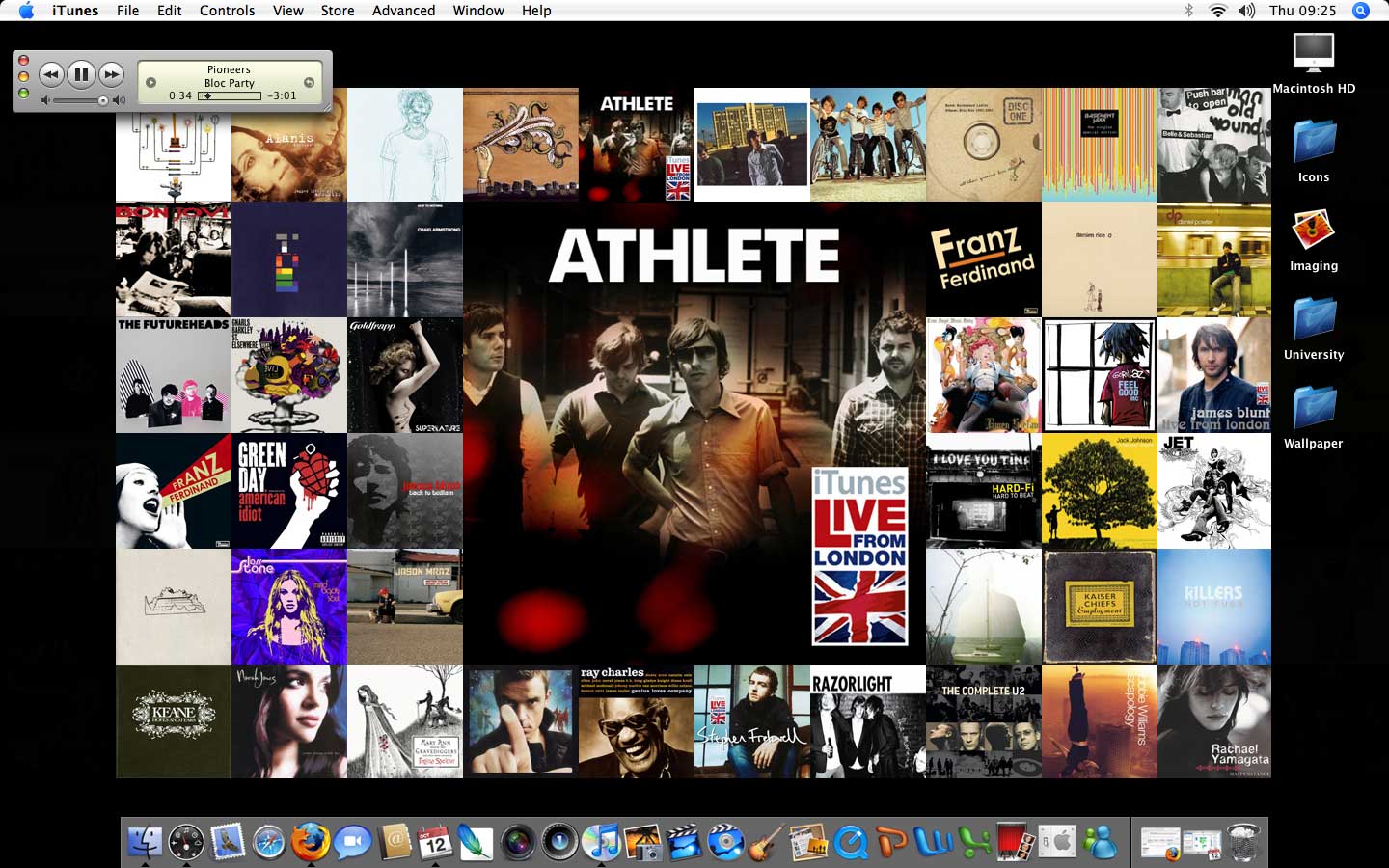Image resolution: width=1389 pixels, height=868 pixels.
Task: Open the Store menu
Action: coord(338,11)
